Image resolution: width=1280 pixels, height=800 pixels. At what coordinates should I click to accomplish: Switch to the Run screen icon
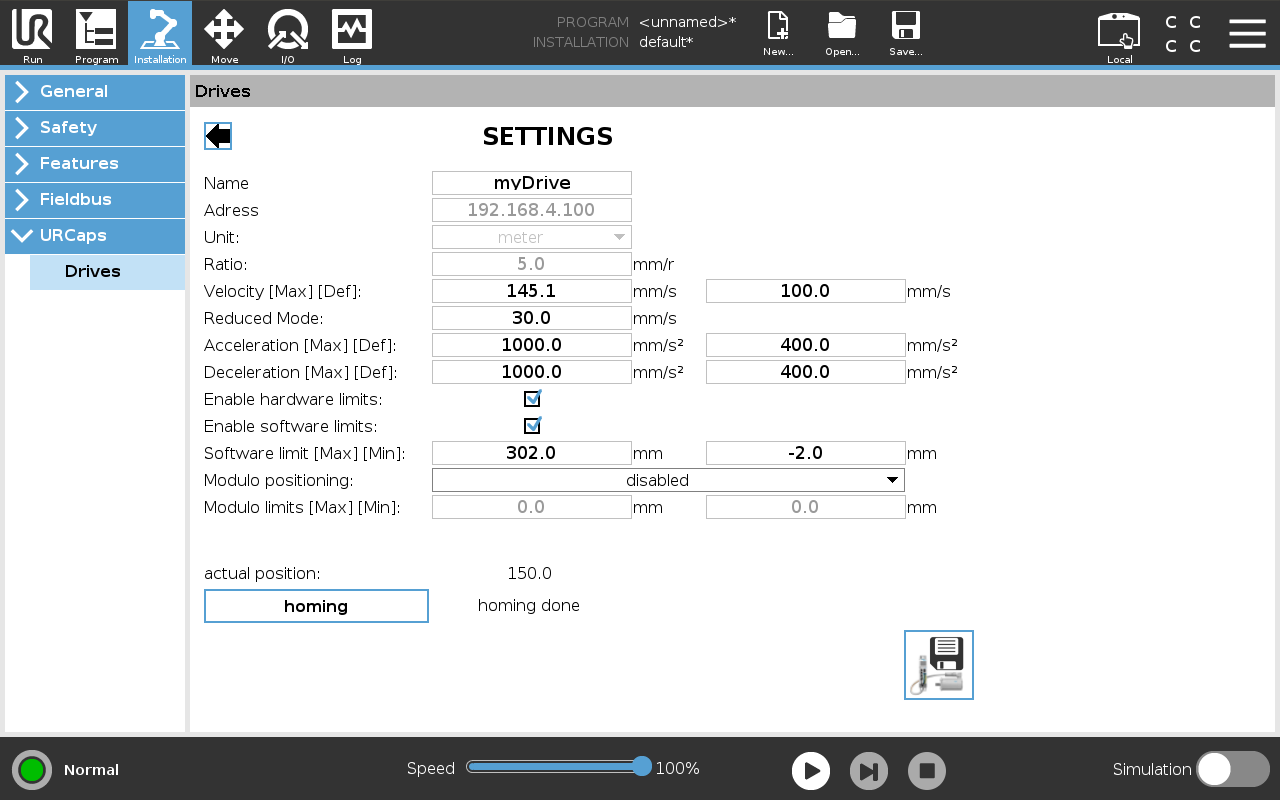click(31, 35)
